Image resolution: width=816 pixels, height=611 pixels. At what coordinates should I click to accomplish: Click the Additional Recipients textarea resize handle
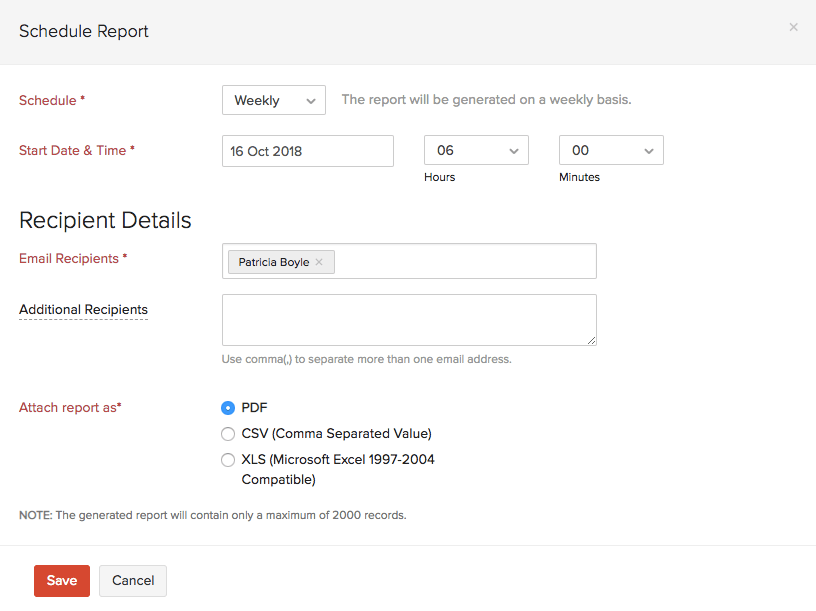coord(591,340)
